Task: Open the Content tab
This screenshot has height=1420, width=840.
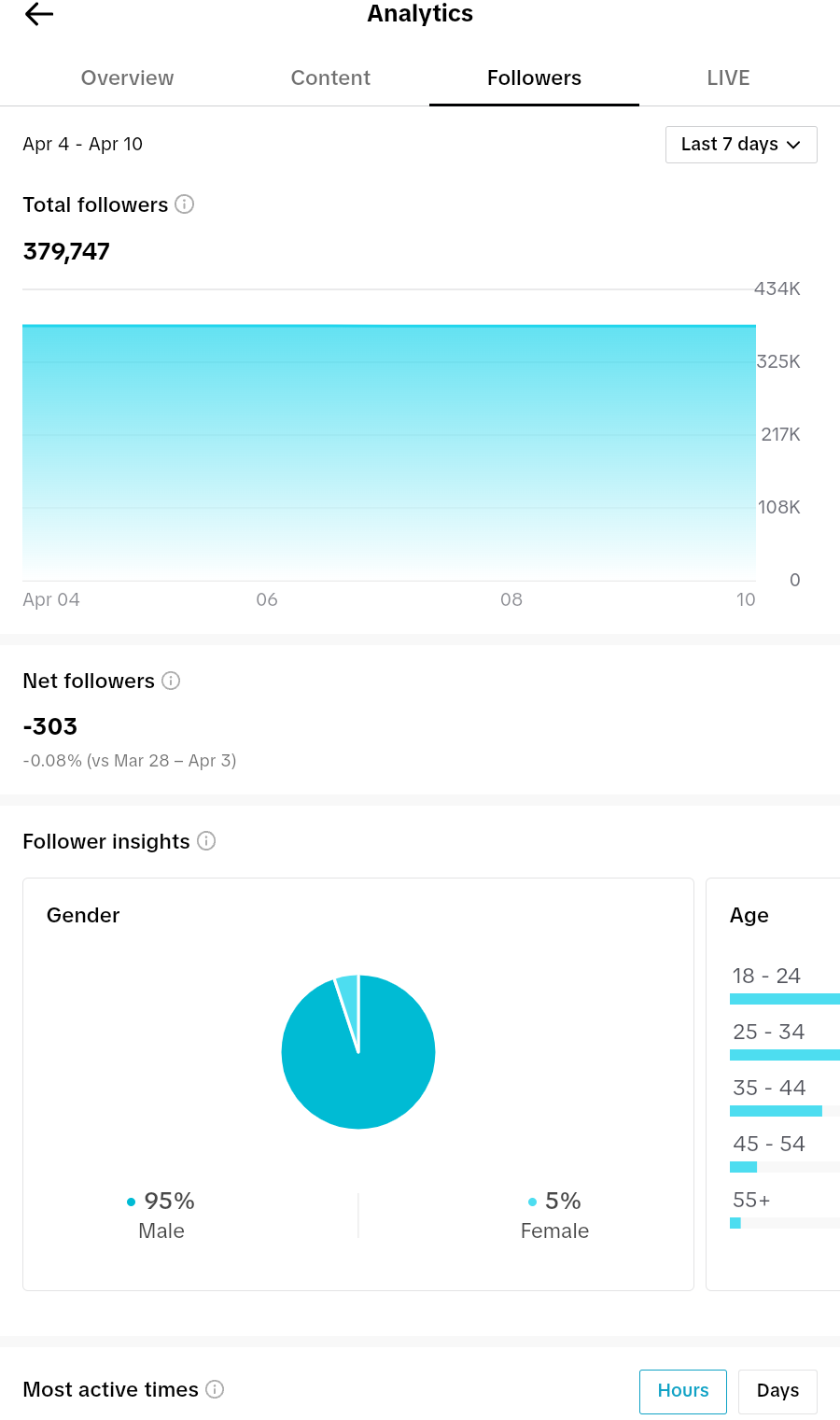Action: click(330, 78)
